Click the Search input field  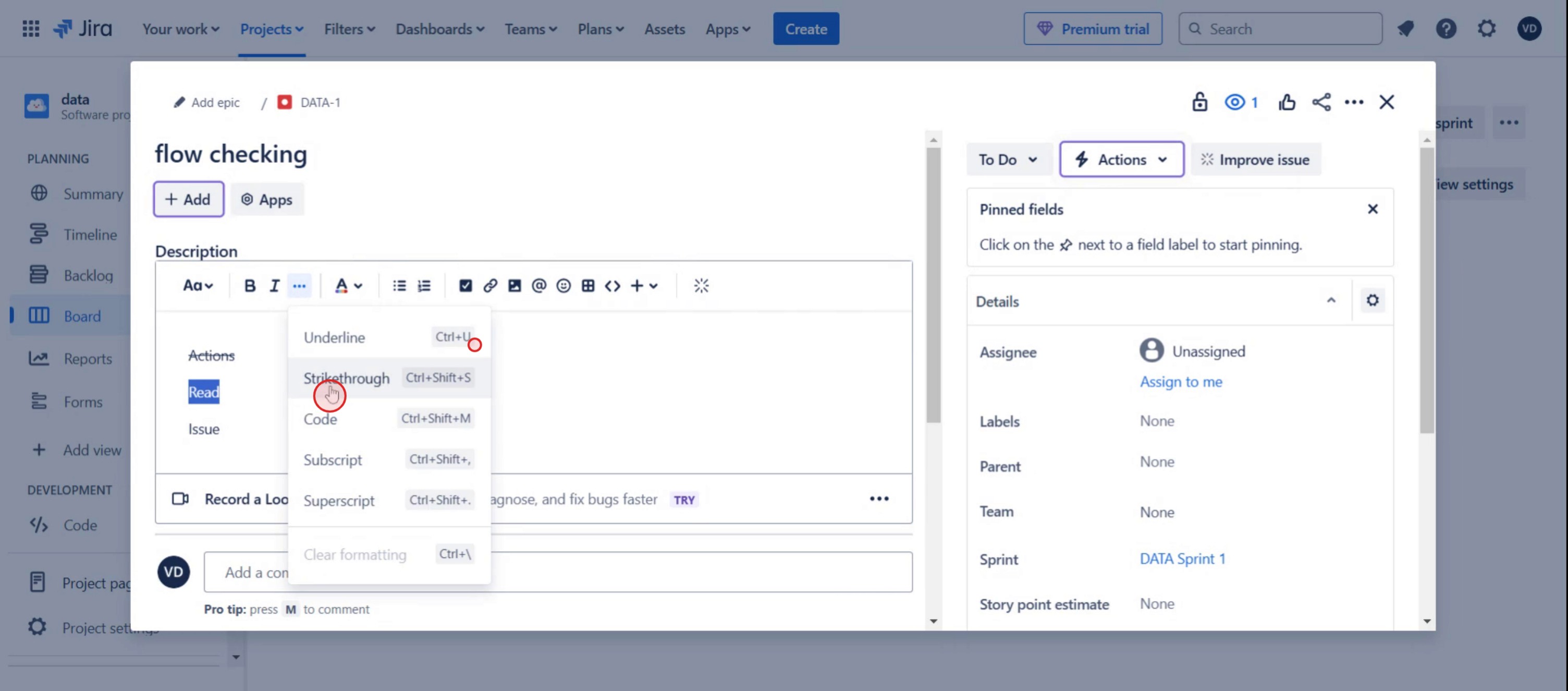click(1290, 29)
